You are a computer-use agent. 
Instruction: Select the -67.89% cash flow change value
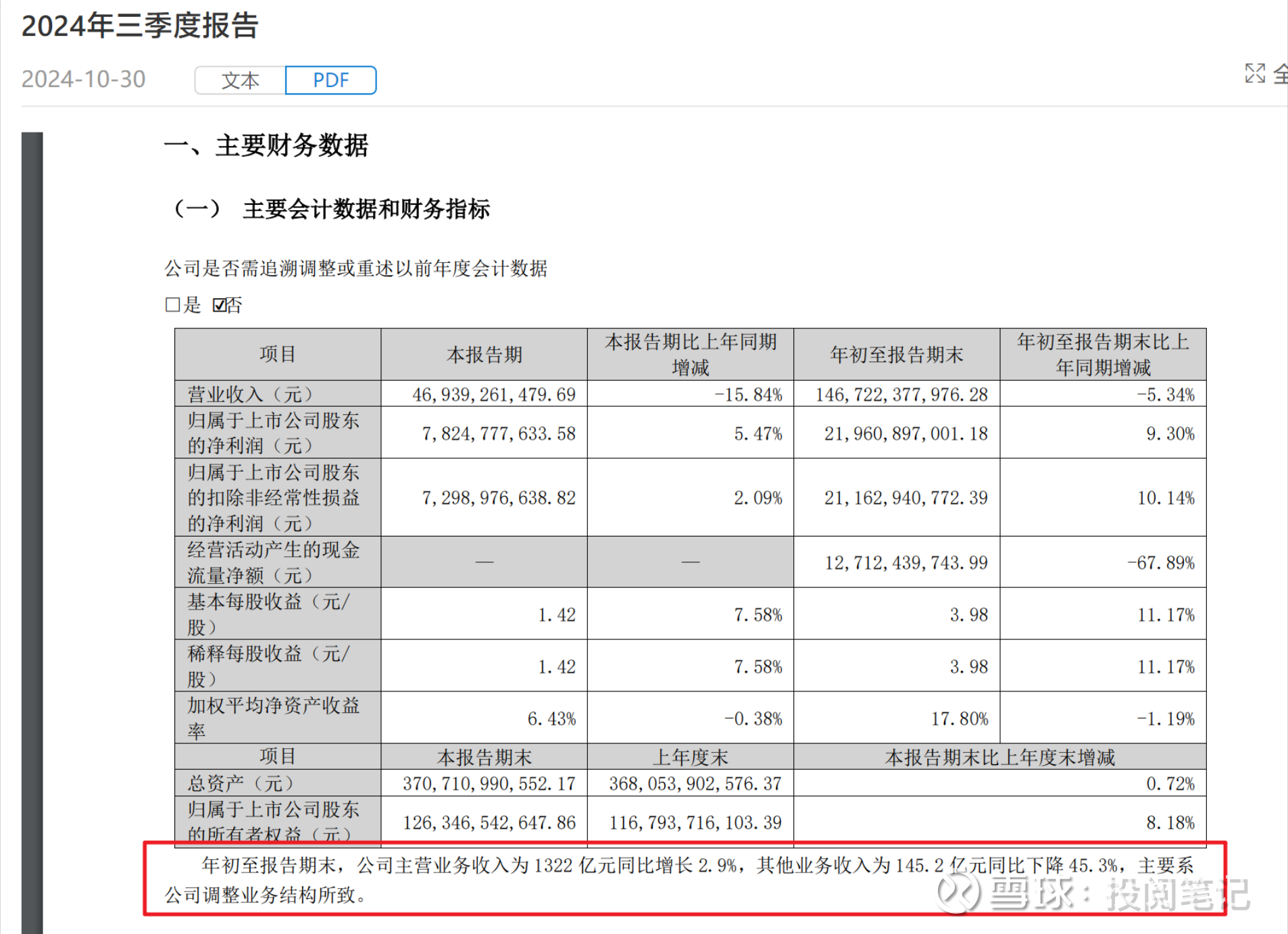pos(1161,562)
